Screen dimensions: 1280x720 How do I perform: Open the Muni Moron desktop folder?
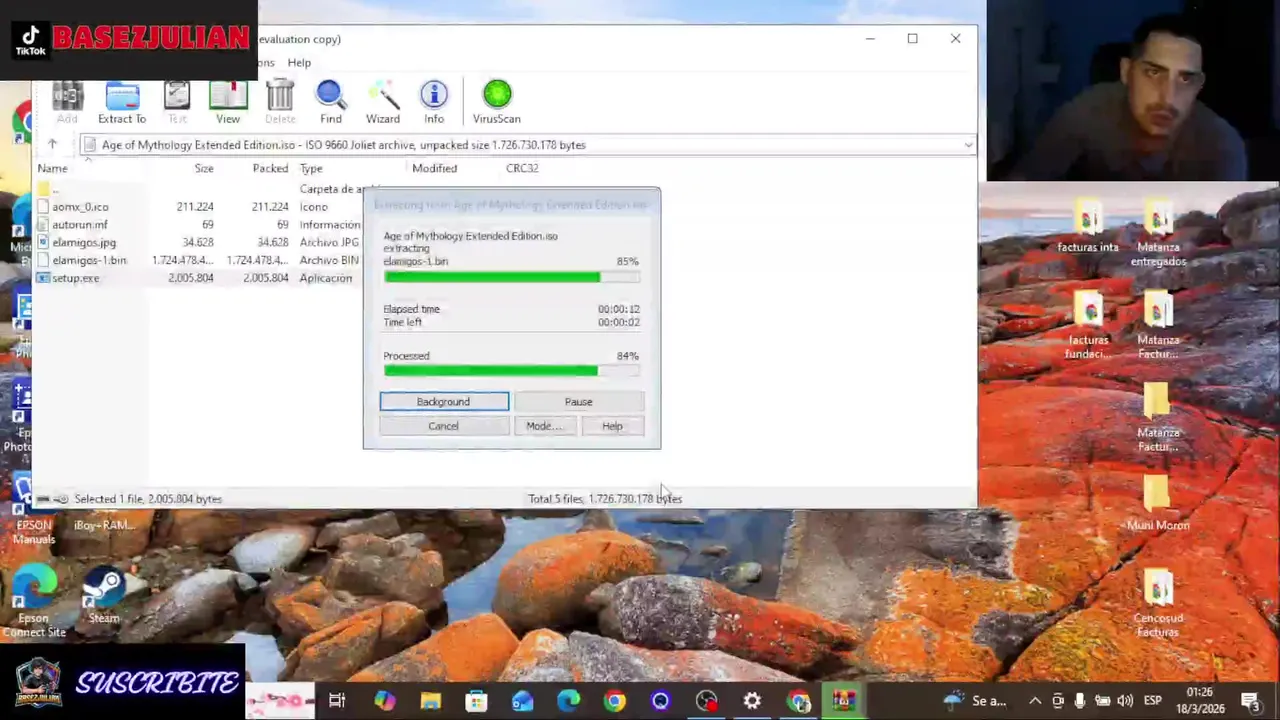(1158, 503)
